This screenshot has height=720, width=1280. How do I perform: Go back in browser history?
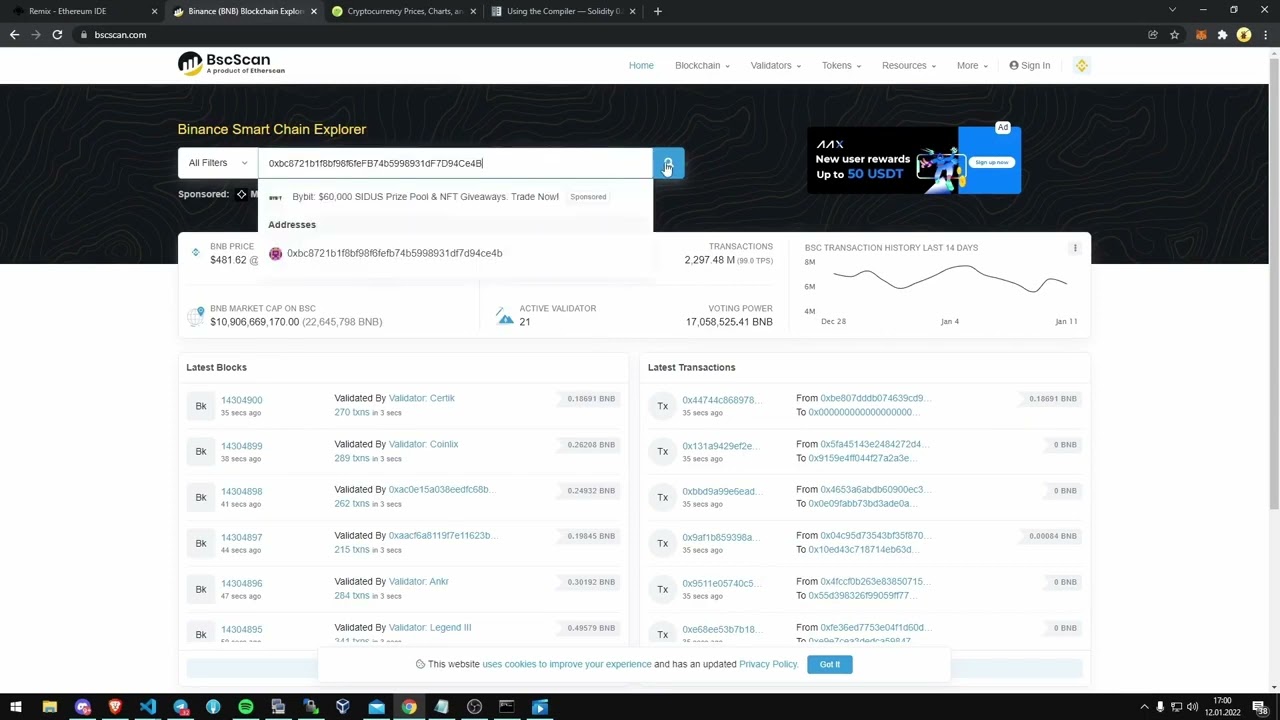(x=14, y=35)
